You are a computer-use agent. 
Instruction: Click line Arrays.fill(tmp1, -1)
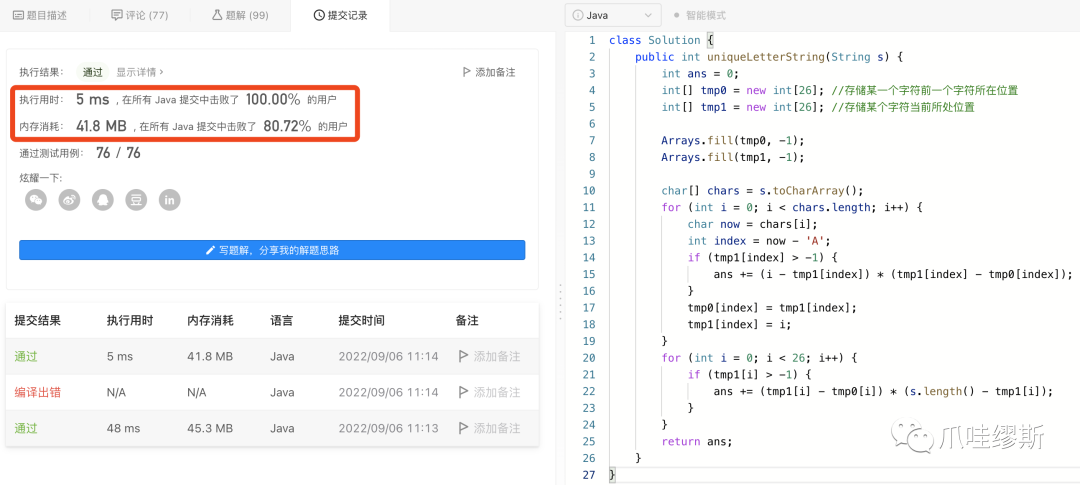(x=733, y=157)
